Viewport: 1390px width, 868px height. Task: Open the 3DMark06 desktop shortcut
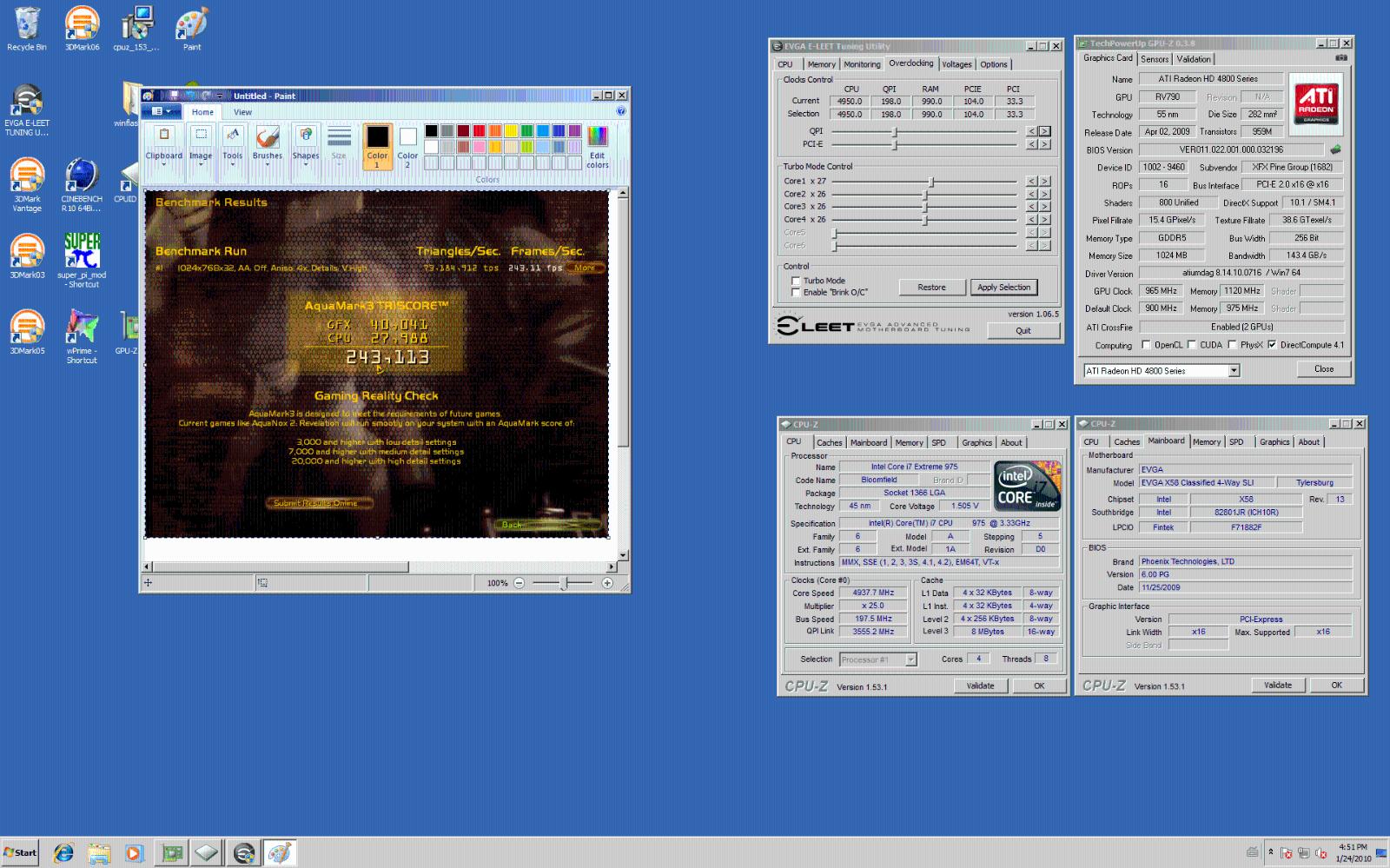pos(82,29)
